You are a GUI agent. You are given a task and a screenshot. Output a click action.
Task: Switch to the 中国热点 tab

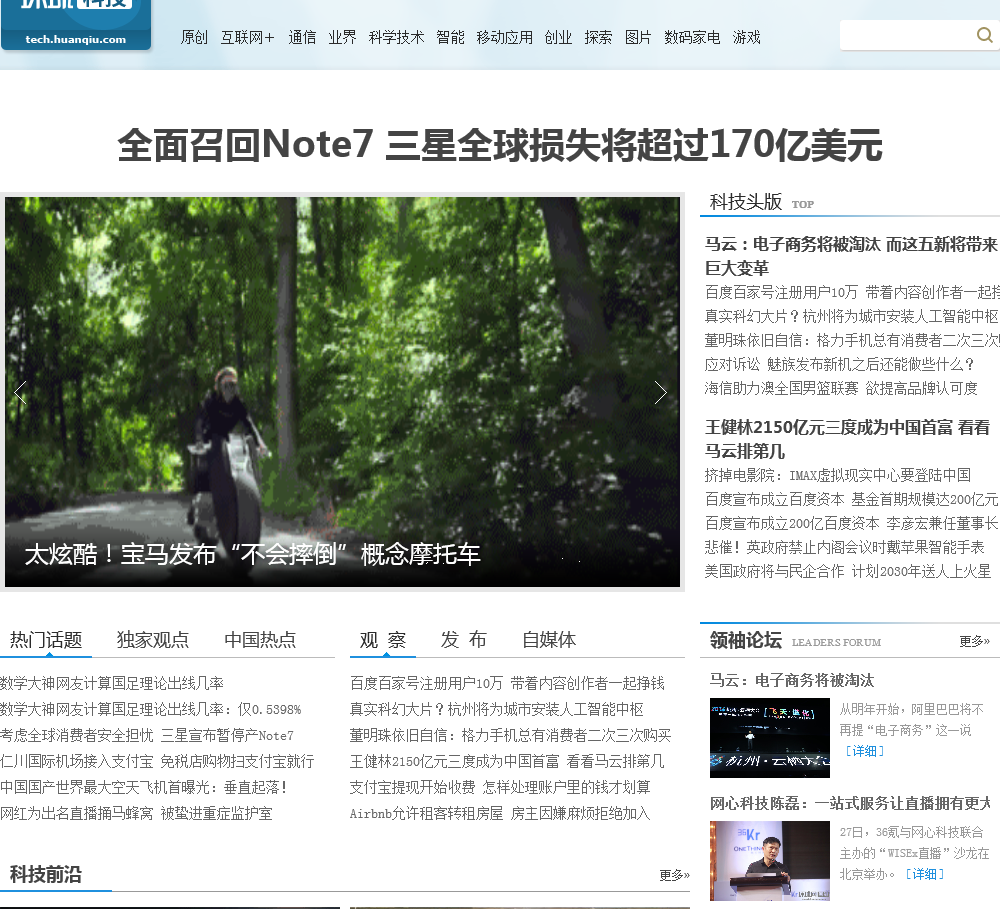pos(260,639)
